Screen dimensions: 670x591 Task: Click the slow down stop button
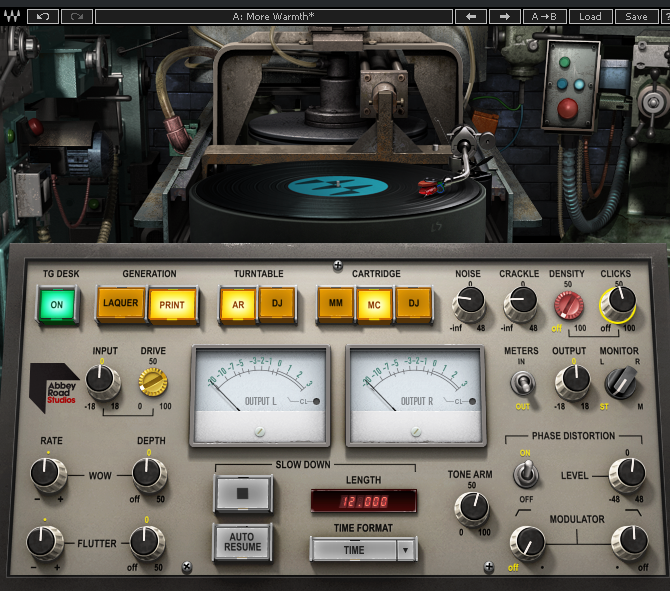pyautogui.click(x=243, y=494)
